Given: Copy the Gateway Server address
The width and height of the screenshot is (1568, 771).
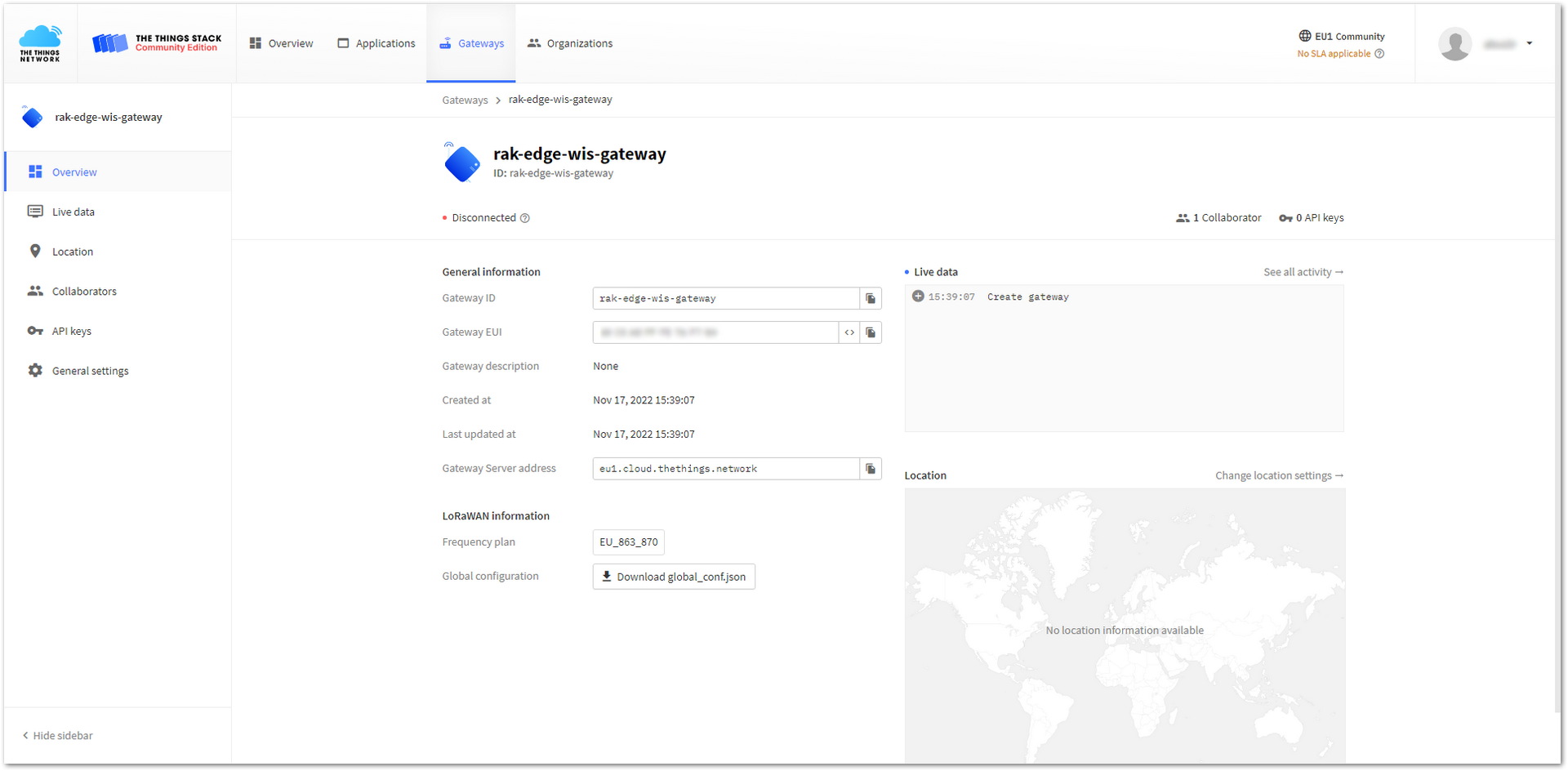Looking at the screenshot, I should [871, 469].
